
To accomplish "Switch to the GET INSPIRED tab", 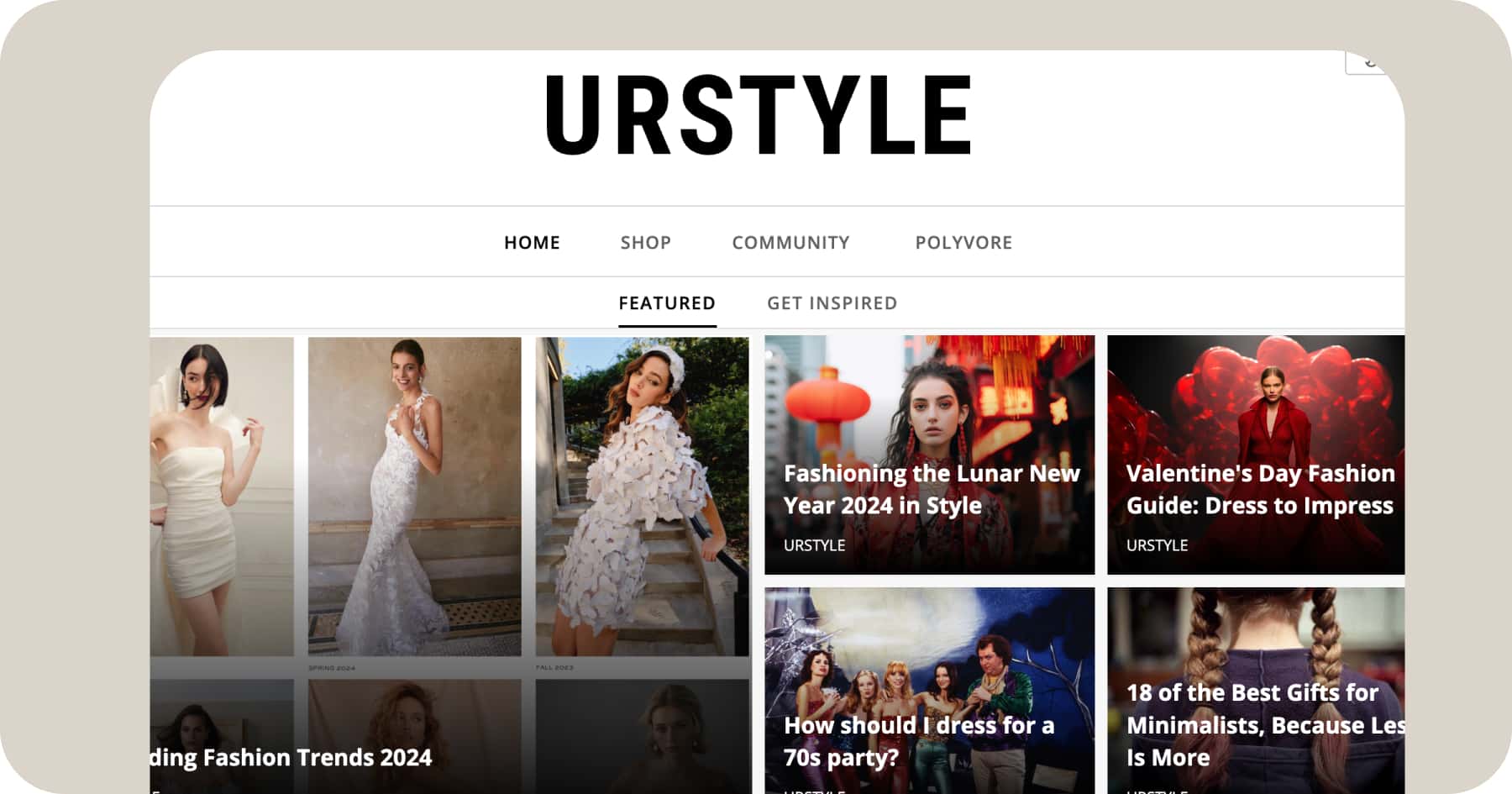I will pyautogui.click(x=832, y=303).
